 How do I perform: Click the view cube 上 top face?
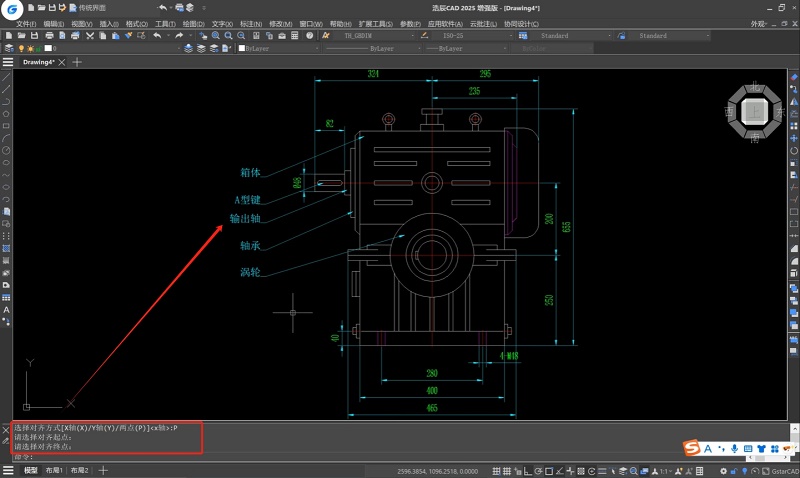(755, 112)
